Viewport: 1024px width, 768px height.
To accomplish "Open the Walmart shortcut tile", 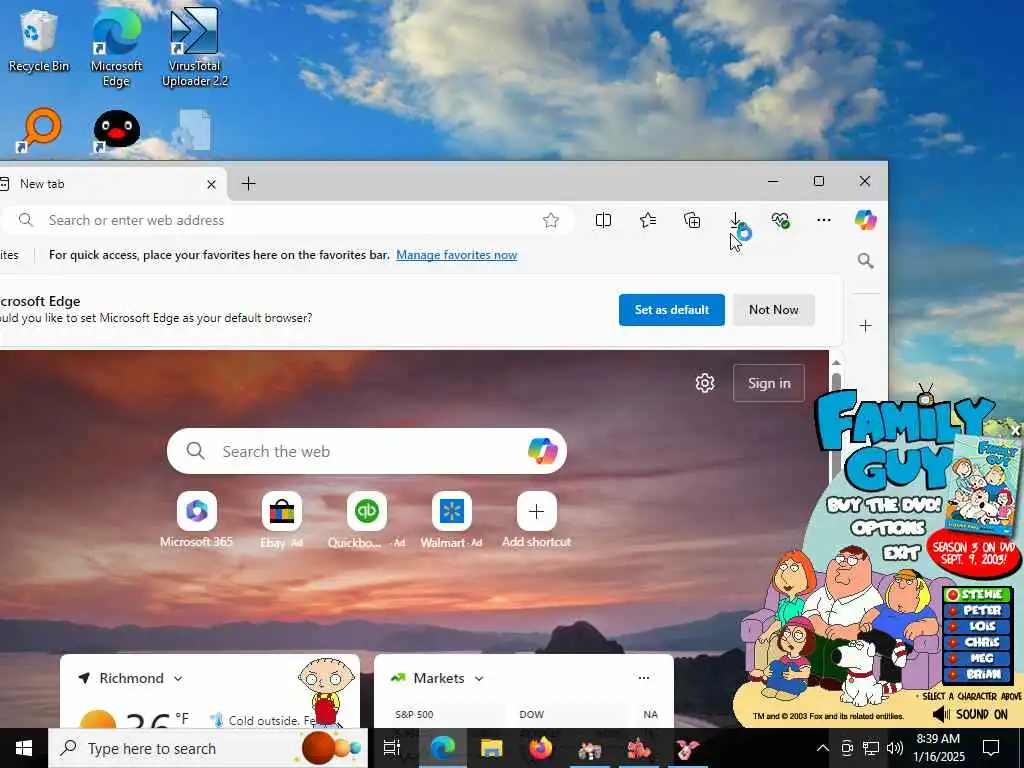I will click(x=451, y=520).
